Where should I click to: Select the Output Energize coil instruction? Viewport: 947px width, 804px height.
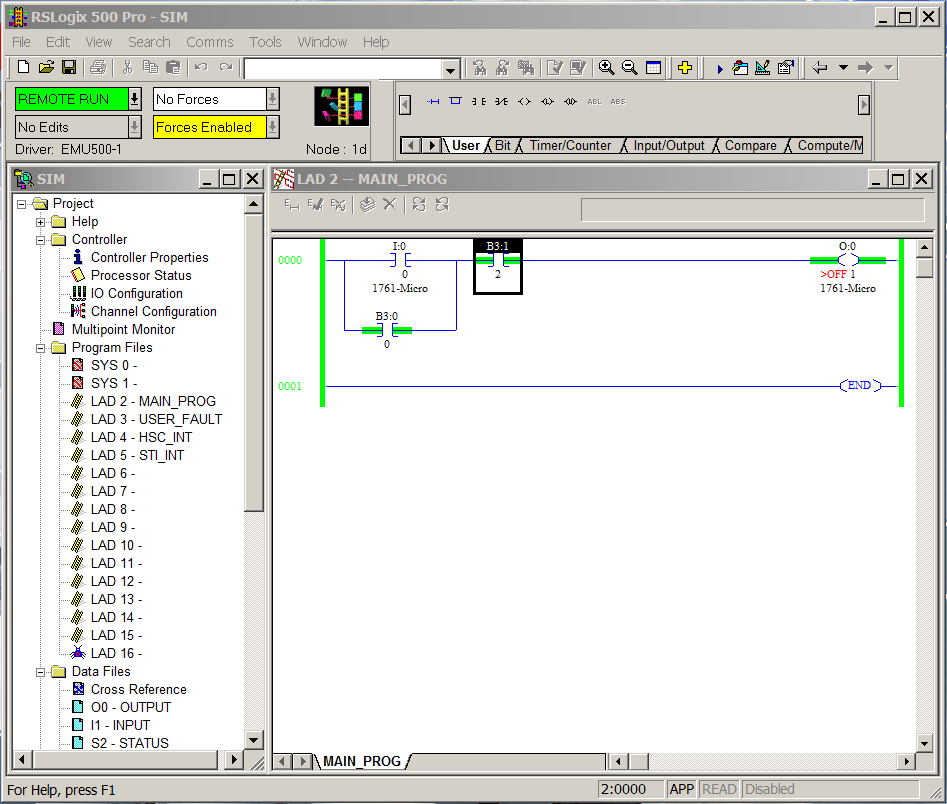click(524, 101)
